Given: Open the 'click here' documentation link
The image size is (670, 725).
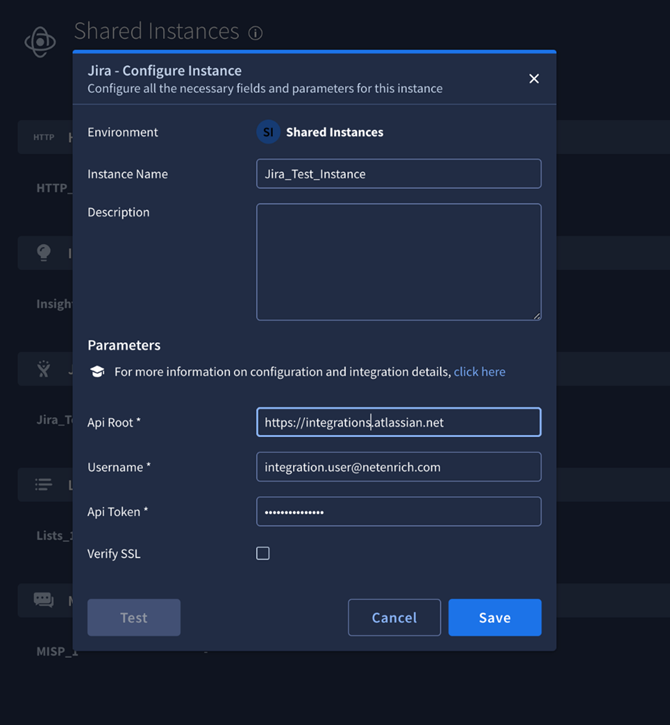Looking at the screenshot, I should (x=479, y=372).
